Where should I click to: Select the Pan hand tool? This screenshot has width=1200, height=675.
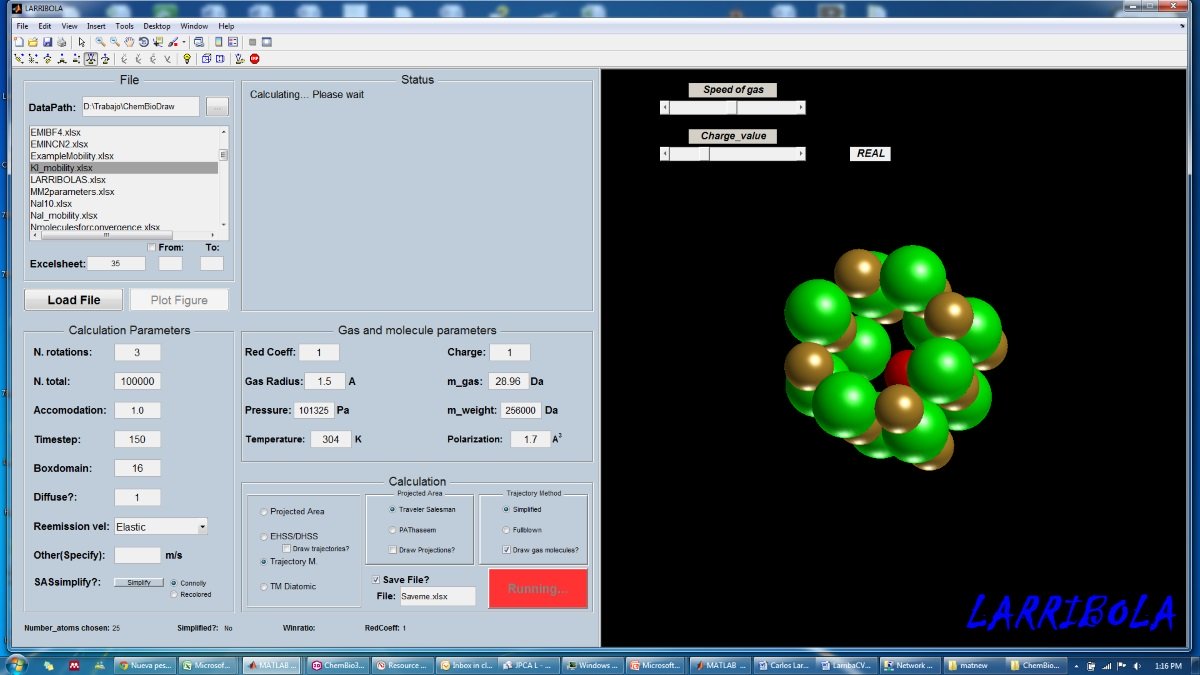pyautogui.click(x=129, y=42)
